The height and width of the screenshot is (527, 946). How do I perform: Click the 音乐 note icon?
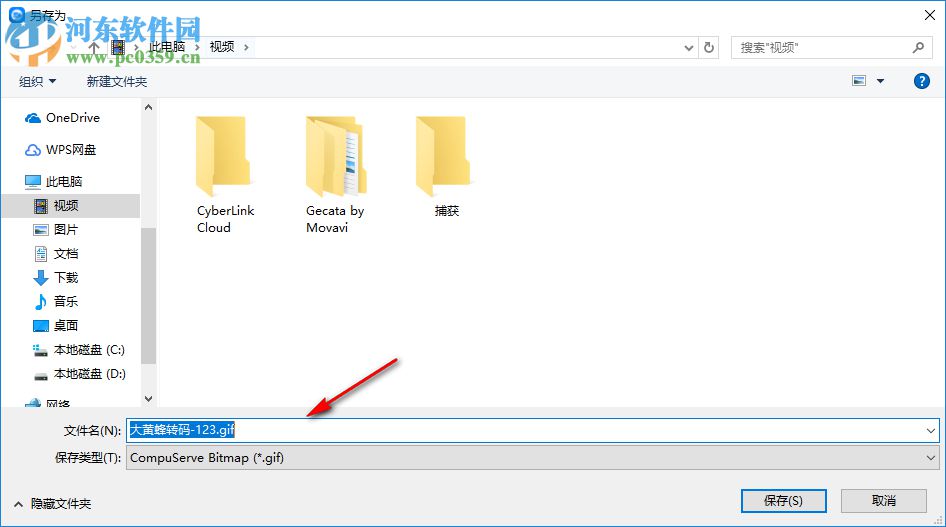point(40,301)
